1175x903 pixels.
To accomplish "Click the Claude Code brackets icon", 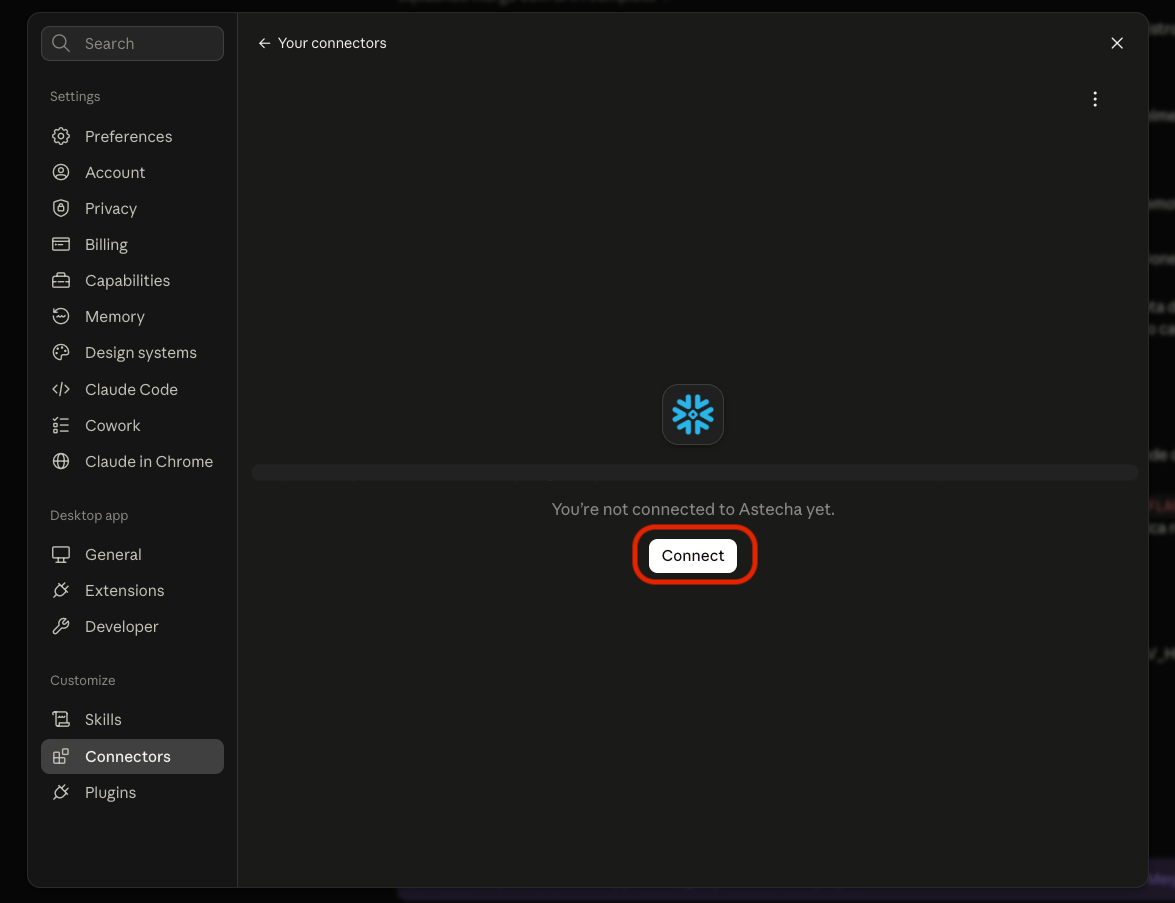I will (61, 389).
